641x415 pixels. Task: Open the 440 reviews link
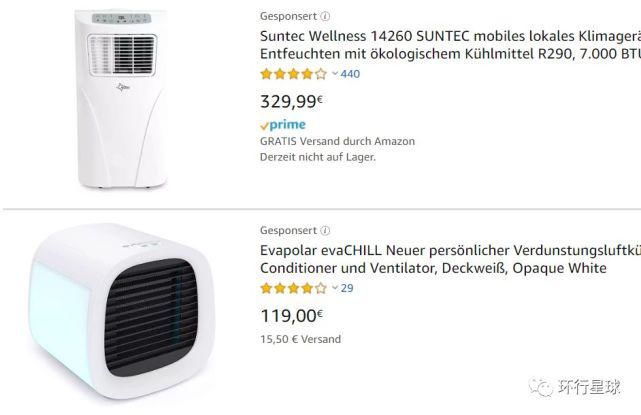(350, 74)
